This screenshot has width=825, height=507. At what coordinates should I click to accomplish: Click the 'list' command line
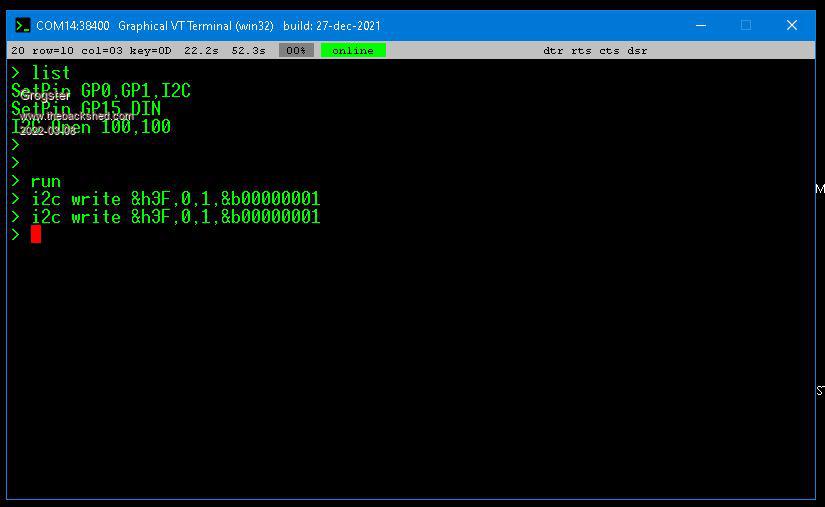coord(50,73)
